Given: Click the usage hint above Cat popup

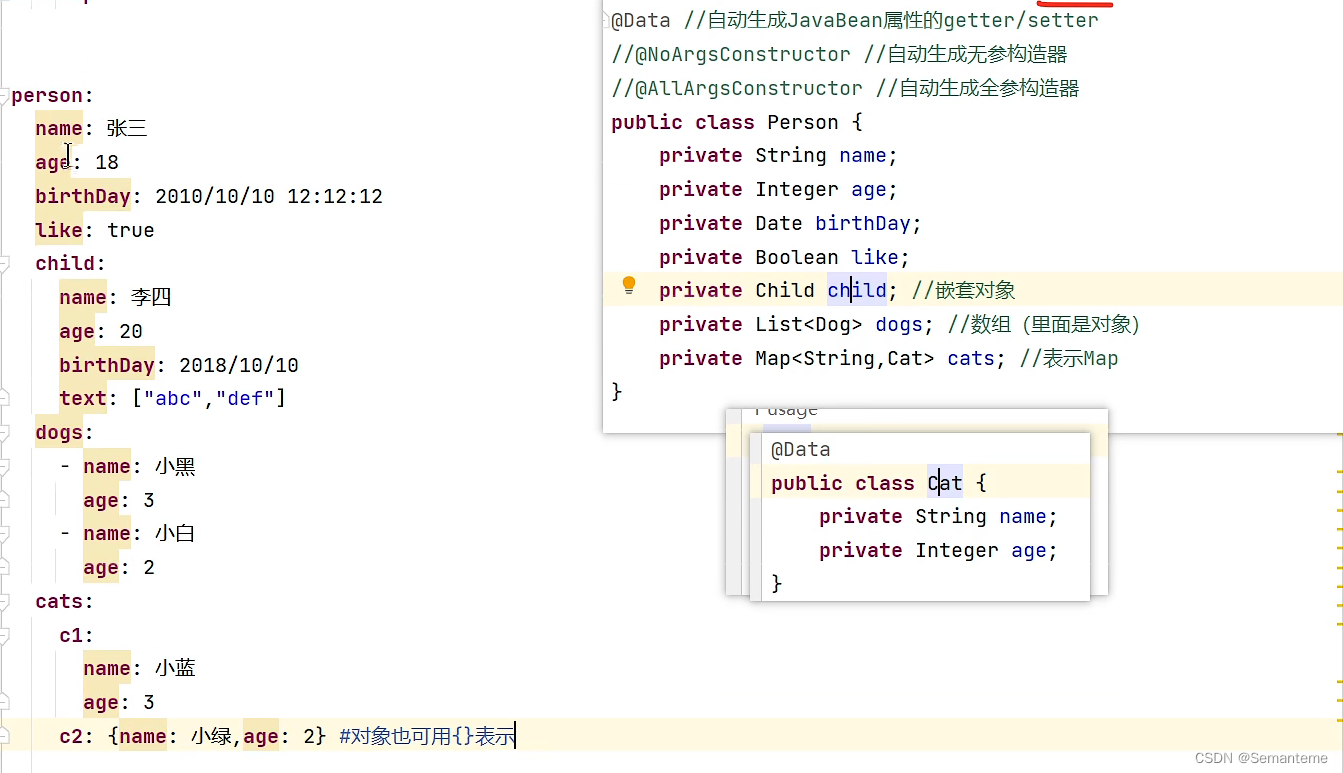Looking at the screenshot, I should pyautogui.click(x=786, y=410).
